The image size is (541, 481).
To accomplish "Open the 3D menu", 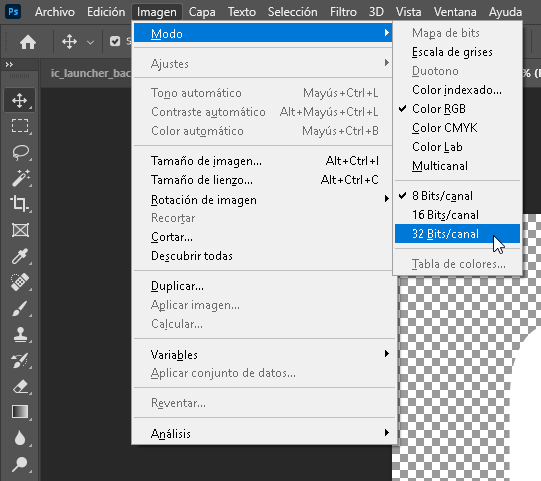I will [x=376, y=12].
